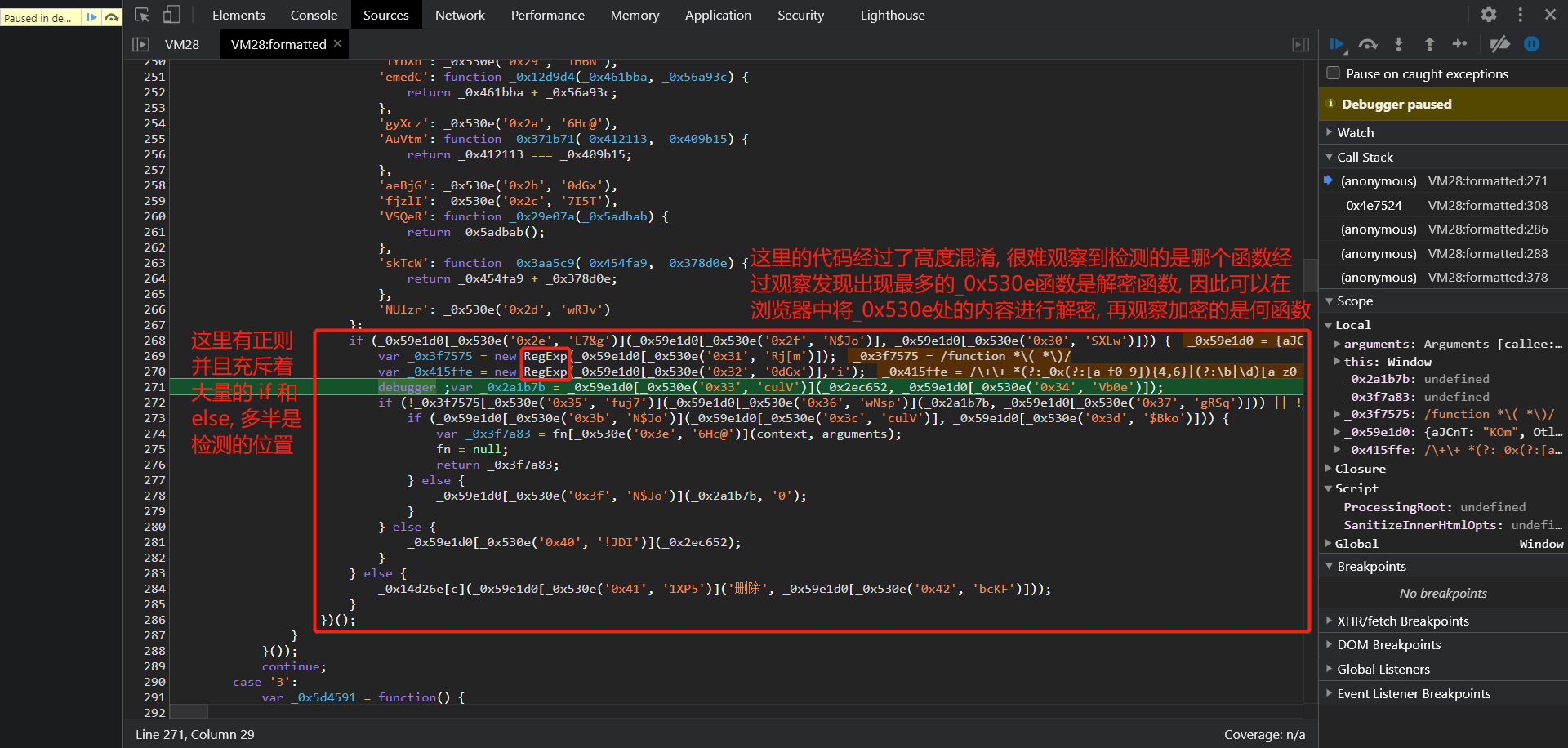The width and height of the screenshot is (1568, 748).
Task: Toggle pause on exceptions
Action: (1532, 44)
